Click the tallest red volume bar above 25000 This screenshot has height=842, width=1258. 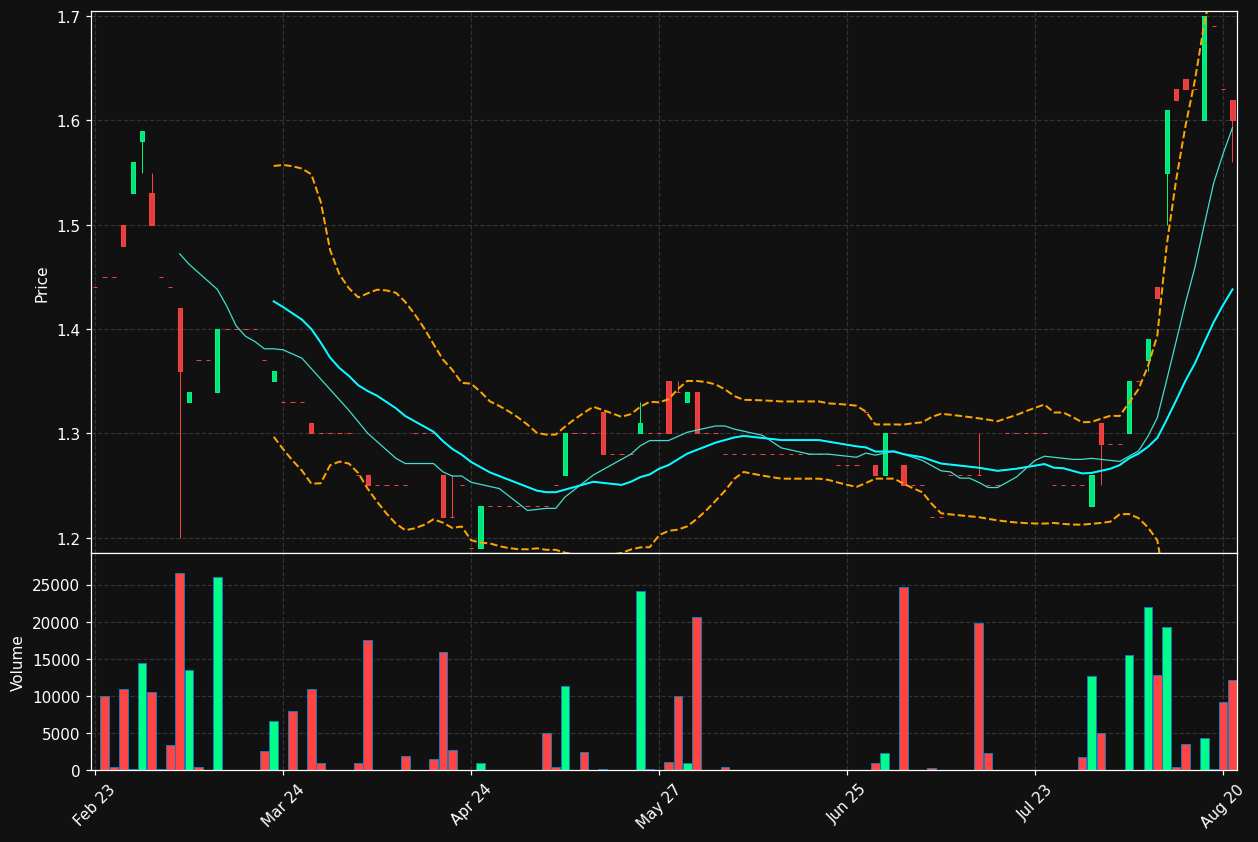coord(180,671)
